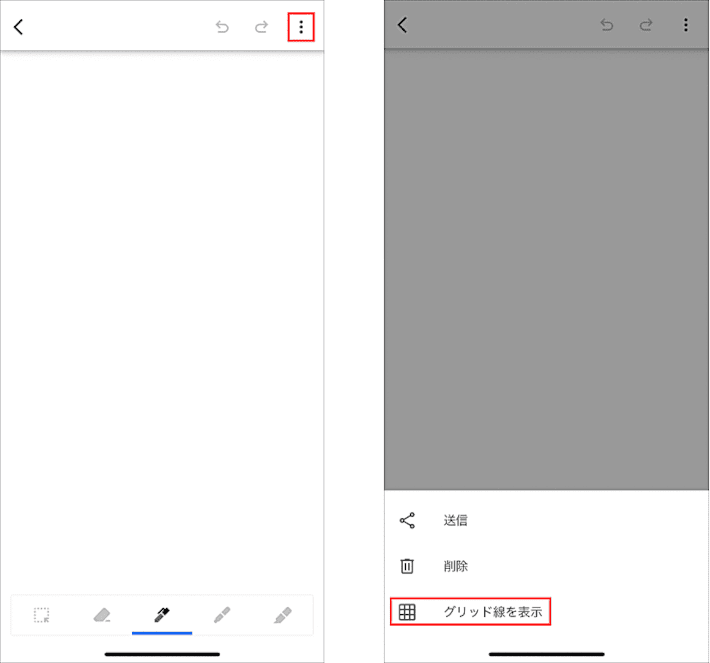
Task: Select the dotted rectangle selection tool
Action: [x=42, y=615]
